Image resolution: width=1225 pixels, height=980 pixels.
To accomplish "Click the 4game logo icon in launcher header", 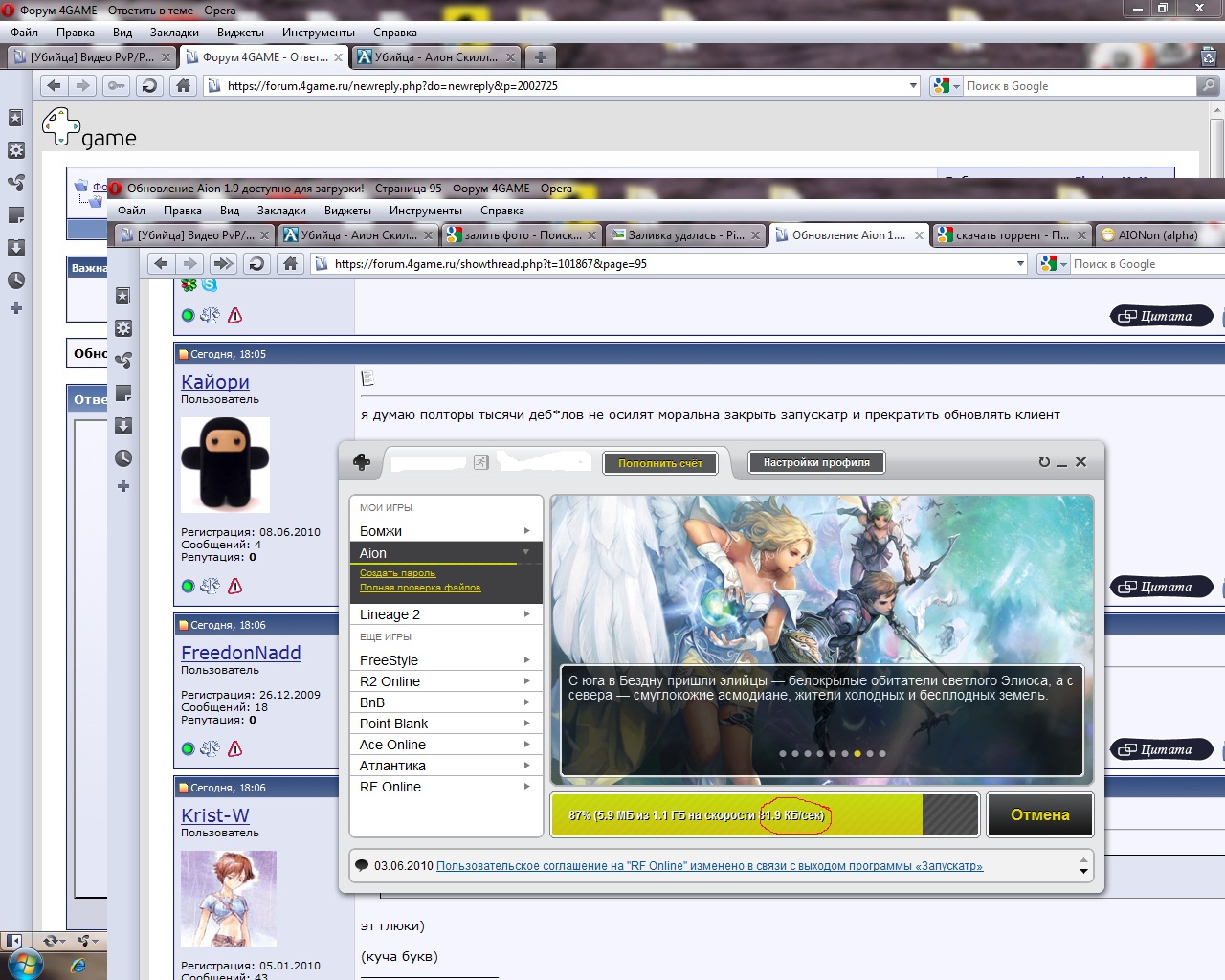I will [362, 462].
